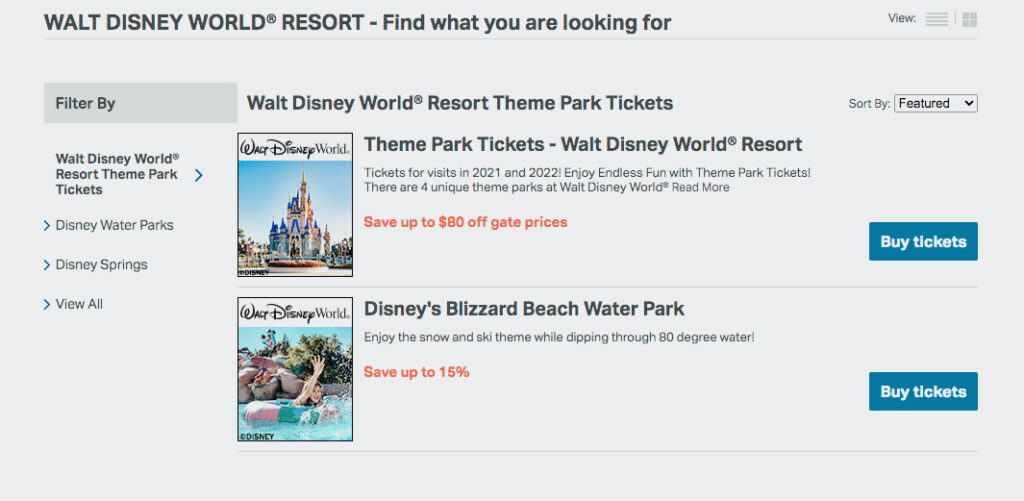
Task: Click the 'Filter By' header
Action: tap(140, 103)
